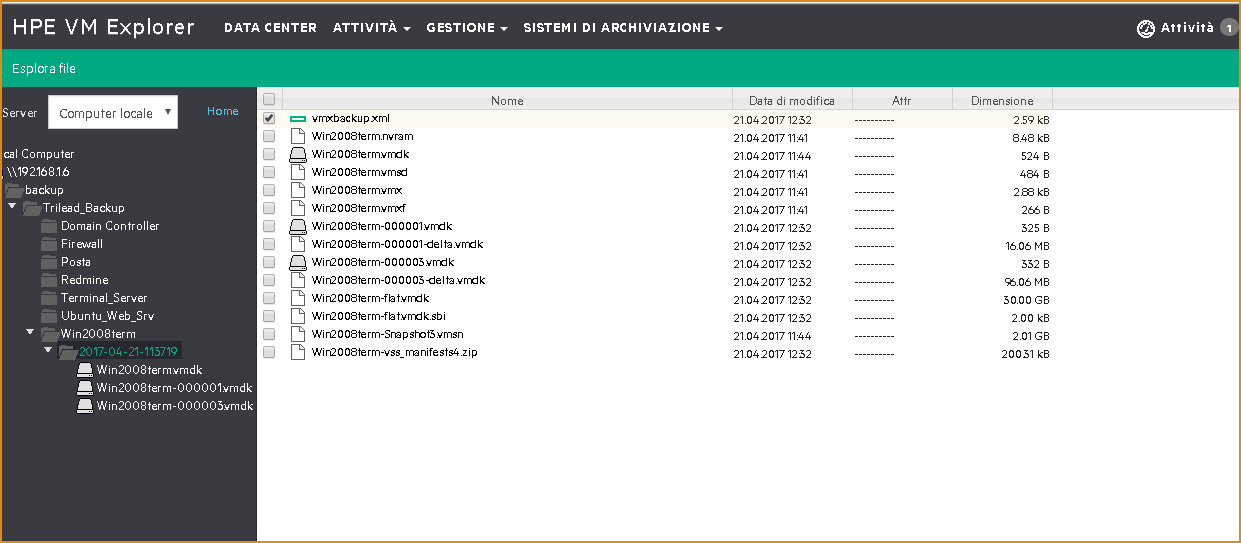1241x543 pixels.
Task: Open the Sistemi di Archiviazione menu
Action: (623, 28)
